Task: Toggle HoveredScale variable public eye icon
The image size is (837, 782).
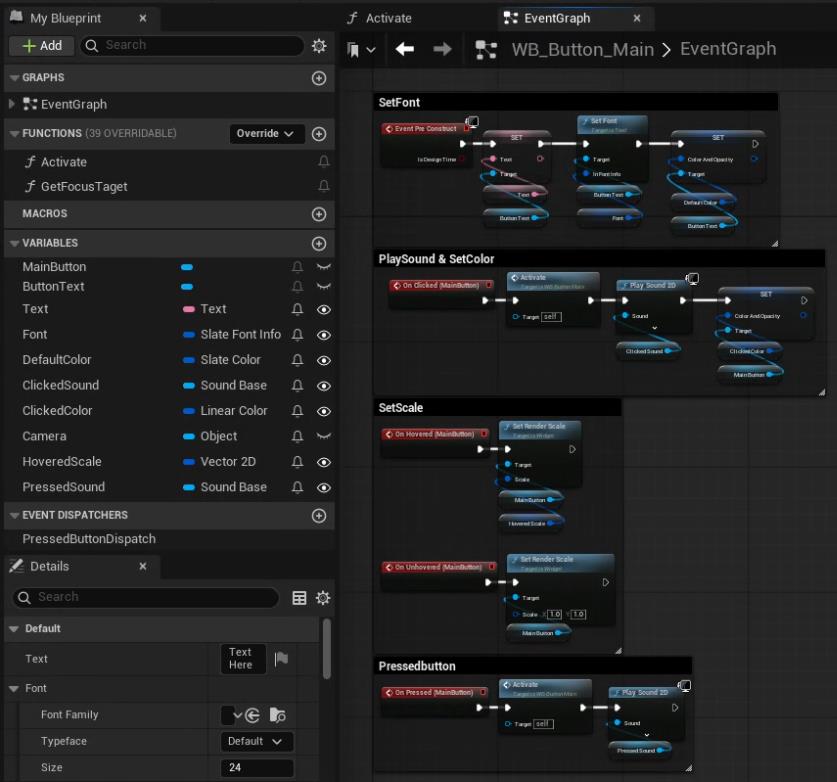Action: tap(323, 462)
